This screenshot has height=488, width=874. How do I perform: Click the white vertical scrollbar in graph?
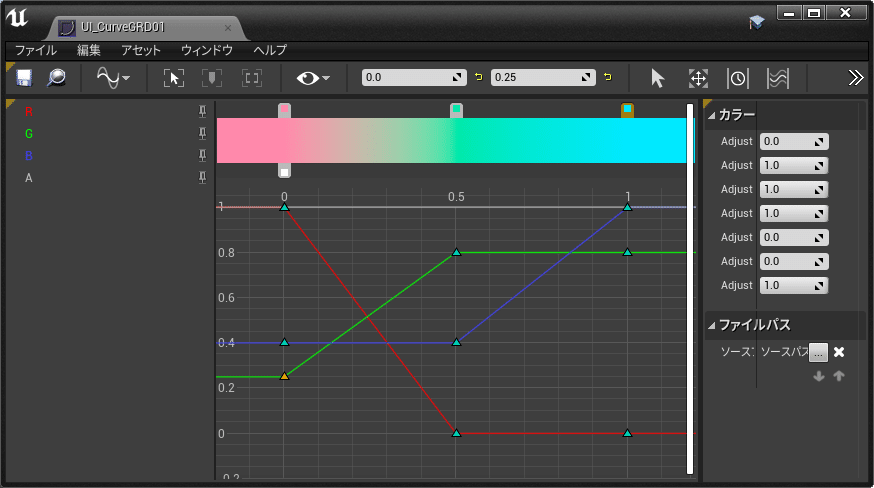coord(690,288)
